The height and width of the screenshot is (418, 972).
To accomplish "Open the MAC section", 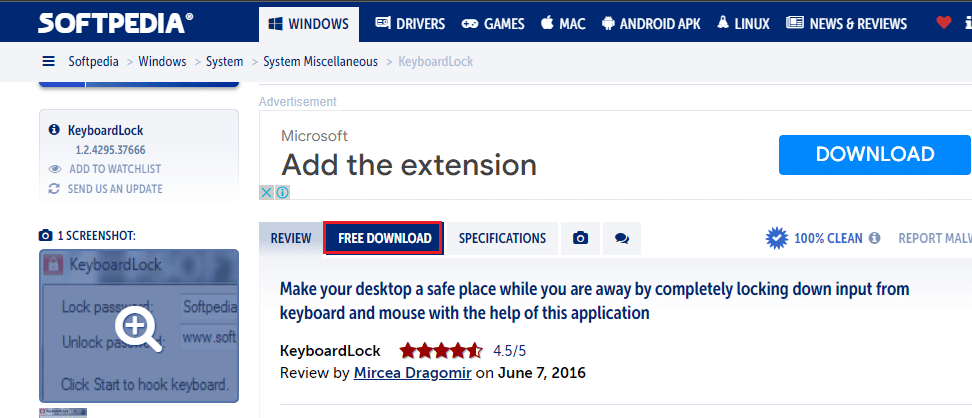I will click(563, 24).
